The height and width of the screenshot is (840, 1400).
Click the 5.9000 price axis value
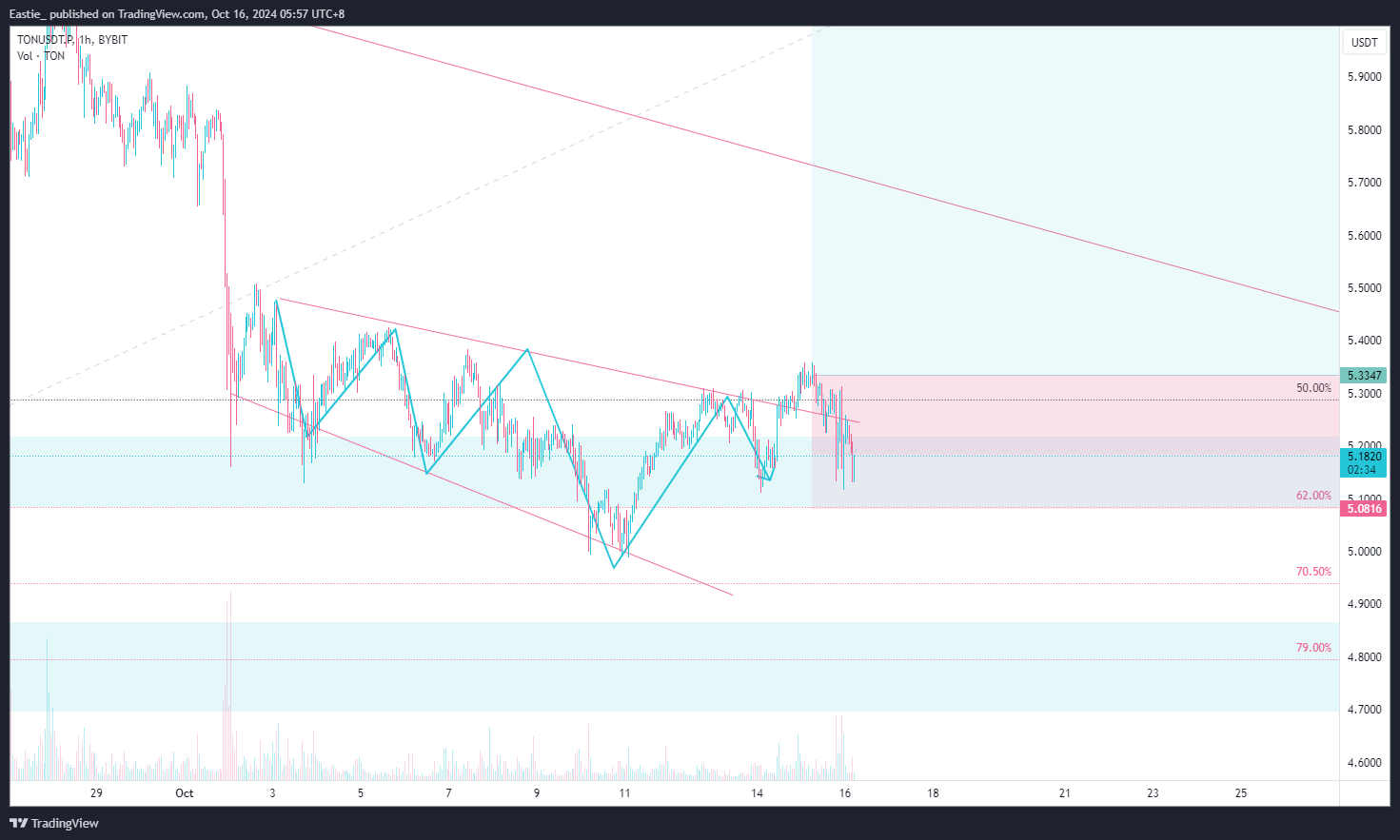tap(1365, 77)
